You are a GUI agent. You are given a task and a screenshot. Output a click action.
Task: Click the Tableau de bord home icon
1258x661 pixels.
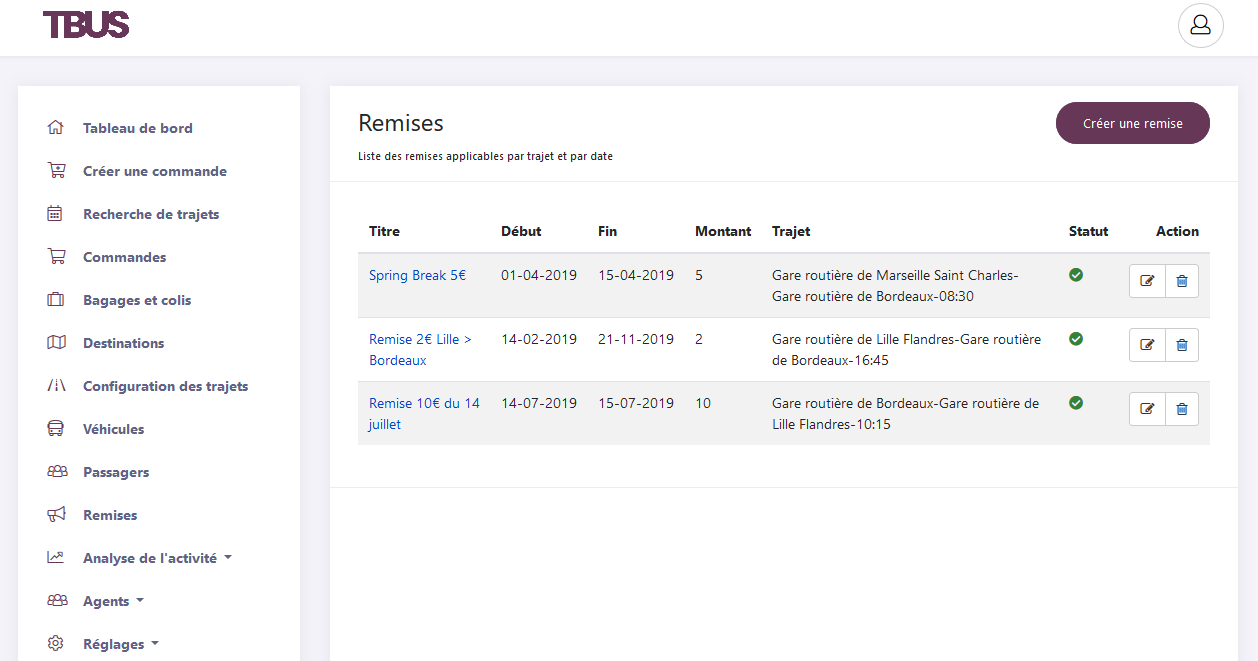pyautogui.click(x=56, y=128)
